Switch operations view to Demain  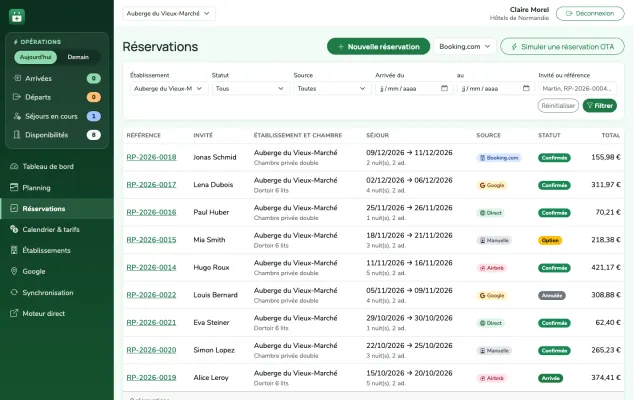point(78,57)
